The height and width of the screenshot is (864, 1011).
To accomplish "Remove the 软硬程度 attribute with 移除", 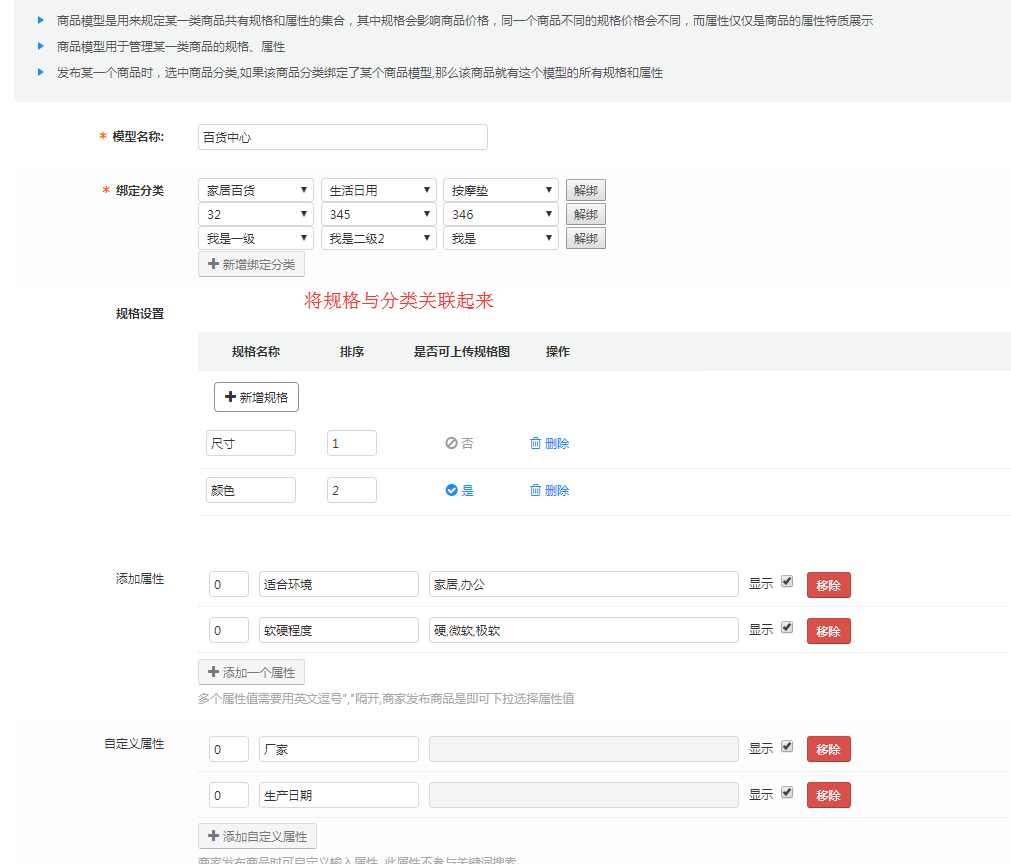I will tap(828, 631).
